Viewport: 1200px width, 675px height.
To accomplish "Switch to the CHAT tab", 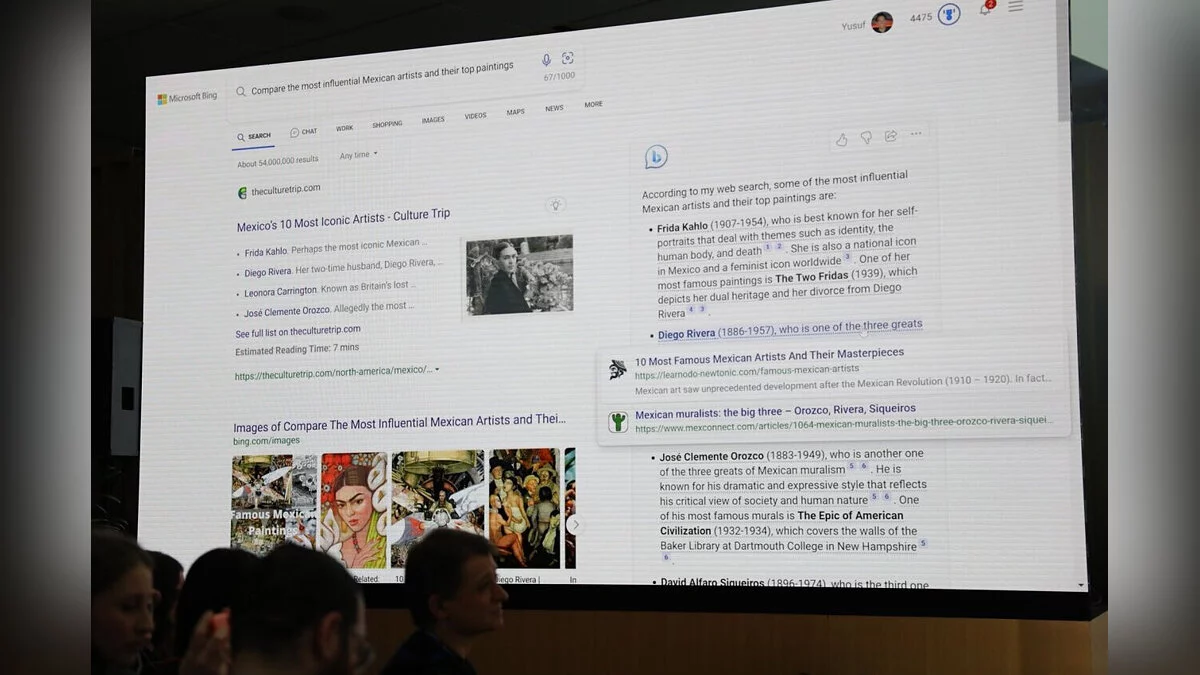I will pos(303,132).
